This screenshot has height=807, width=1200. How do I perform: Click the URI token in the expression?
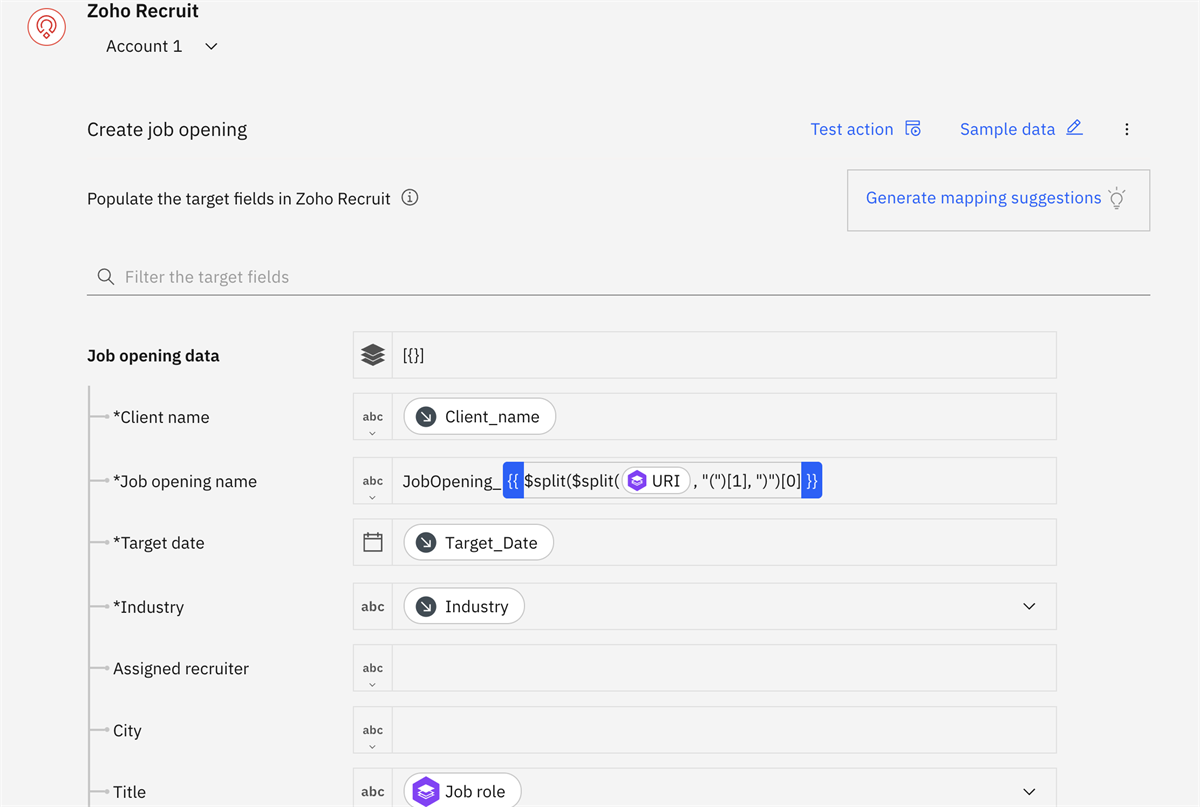pyautogui.click(x=656, y=481)
